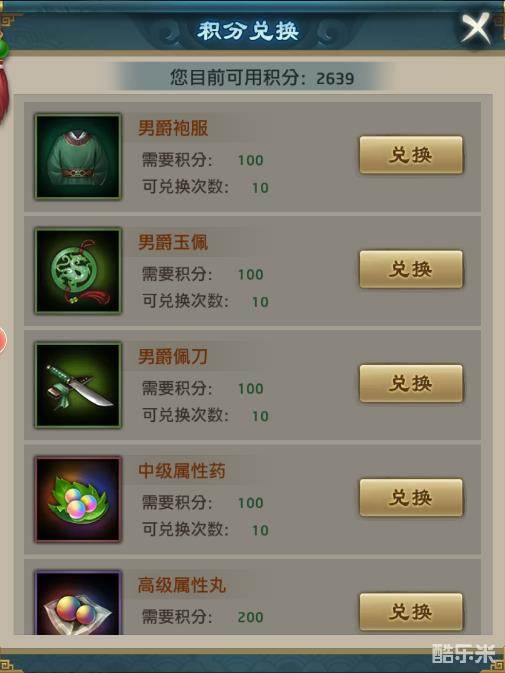Select the jade pendant 男爵玉佩 icon
Image resolution: width=505 pixels, height=673 pixels.
click(78, 270)
